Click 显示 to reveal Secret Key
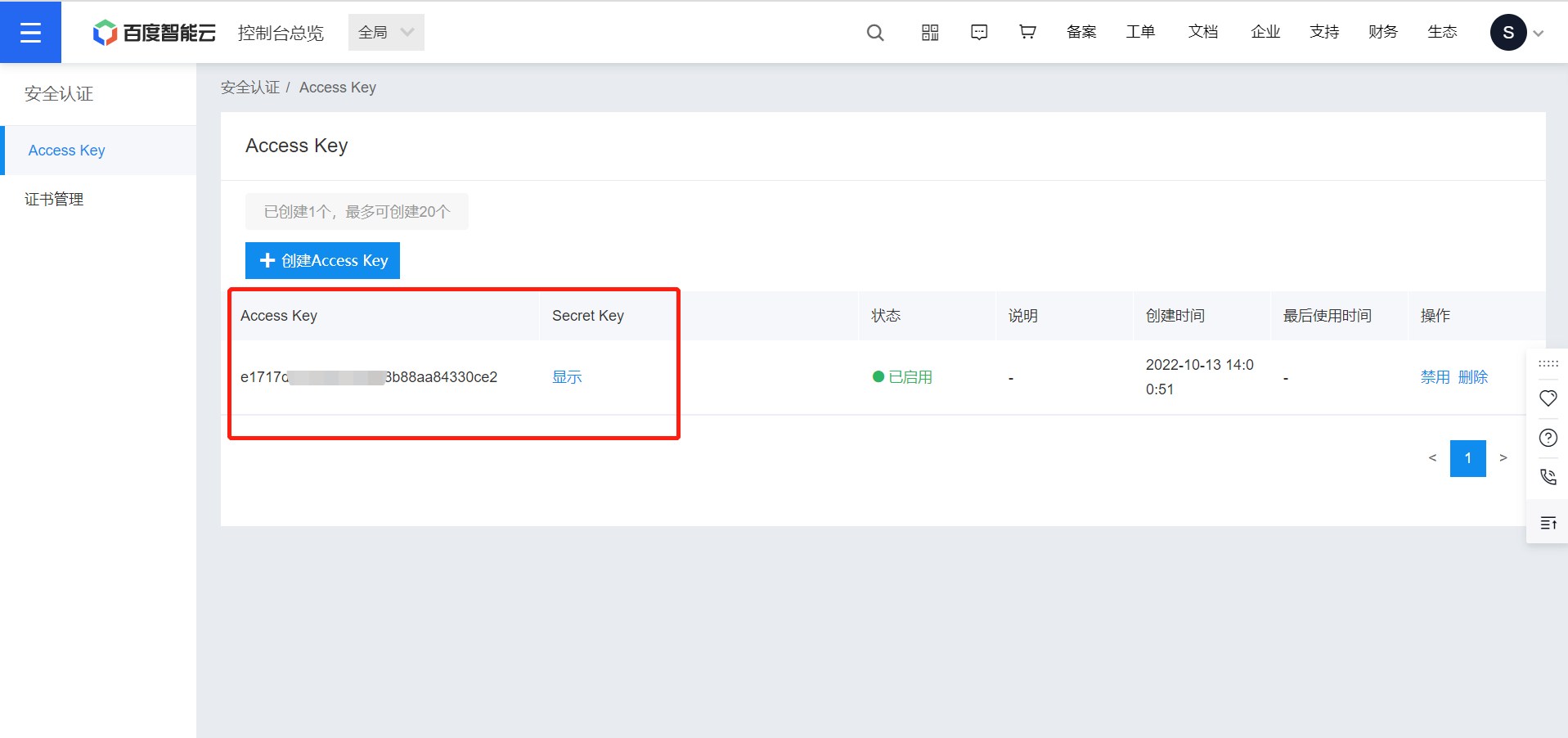Viewport: 1568px width, 738px height. pyautogui.click(x=567, y=377)
